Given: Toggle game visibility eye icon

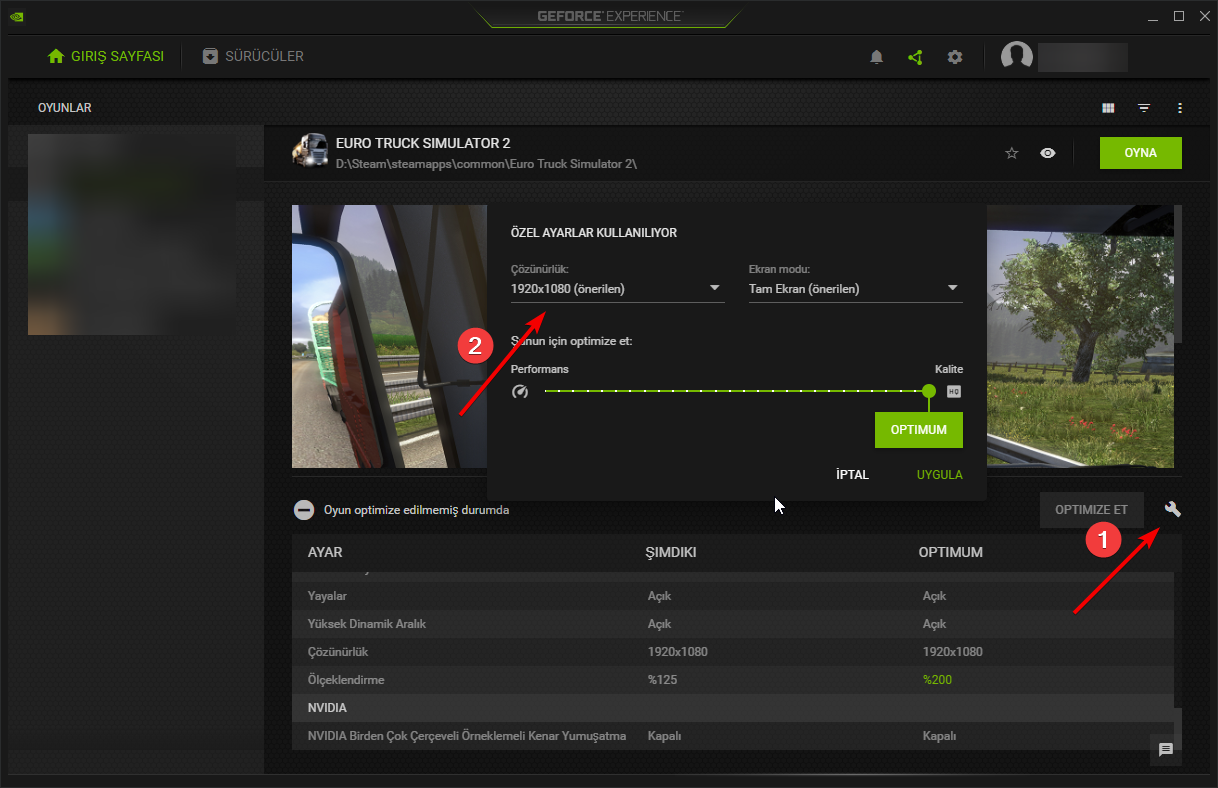Looking at the screenshot, I should point(1047,153).
